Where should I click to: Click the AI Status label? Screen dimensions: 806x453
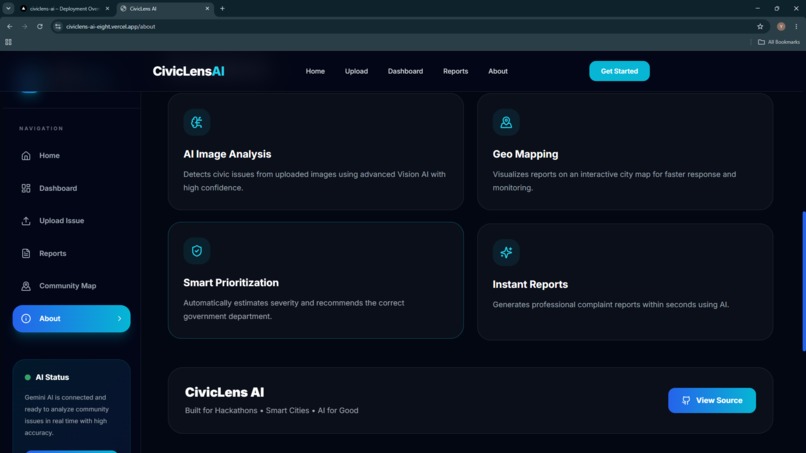coord(52,377)
